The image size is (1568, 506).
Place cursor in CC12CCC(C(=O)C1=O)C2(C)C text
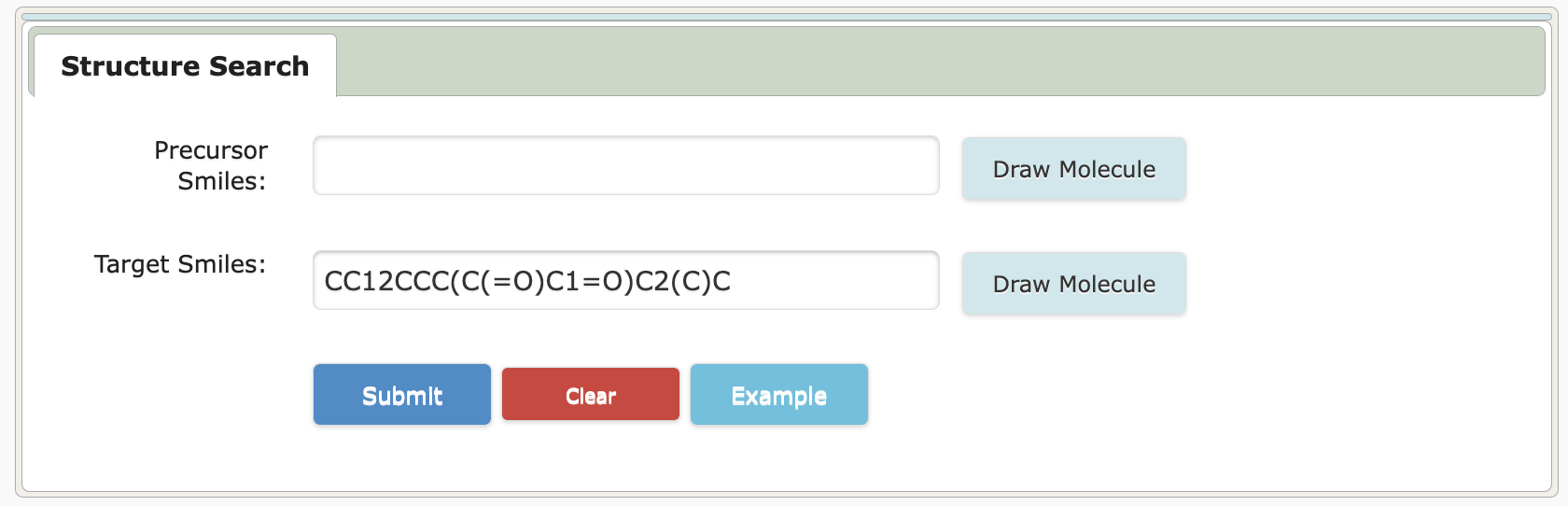coord(527,281)
